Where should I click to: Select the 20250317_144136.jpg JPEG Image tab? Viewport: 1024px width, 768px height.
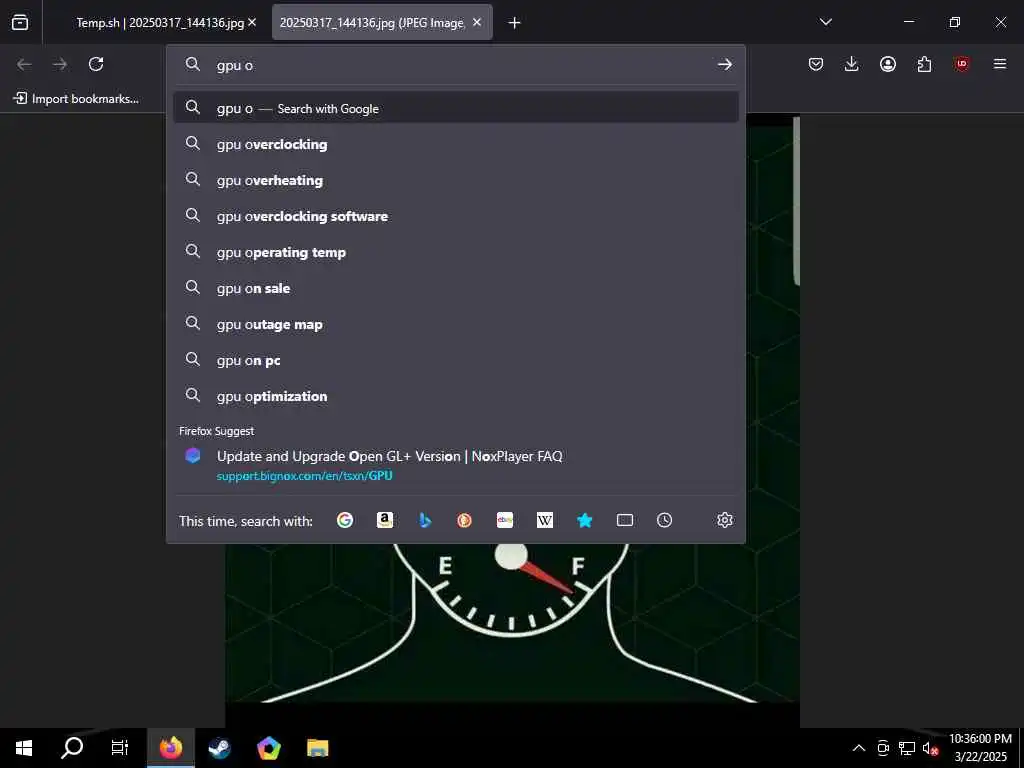pyautogui.click(x=372, y=22)
